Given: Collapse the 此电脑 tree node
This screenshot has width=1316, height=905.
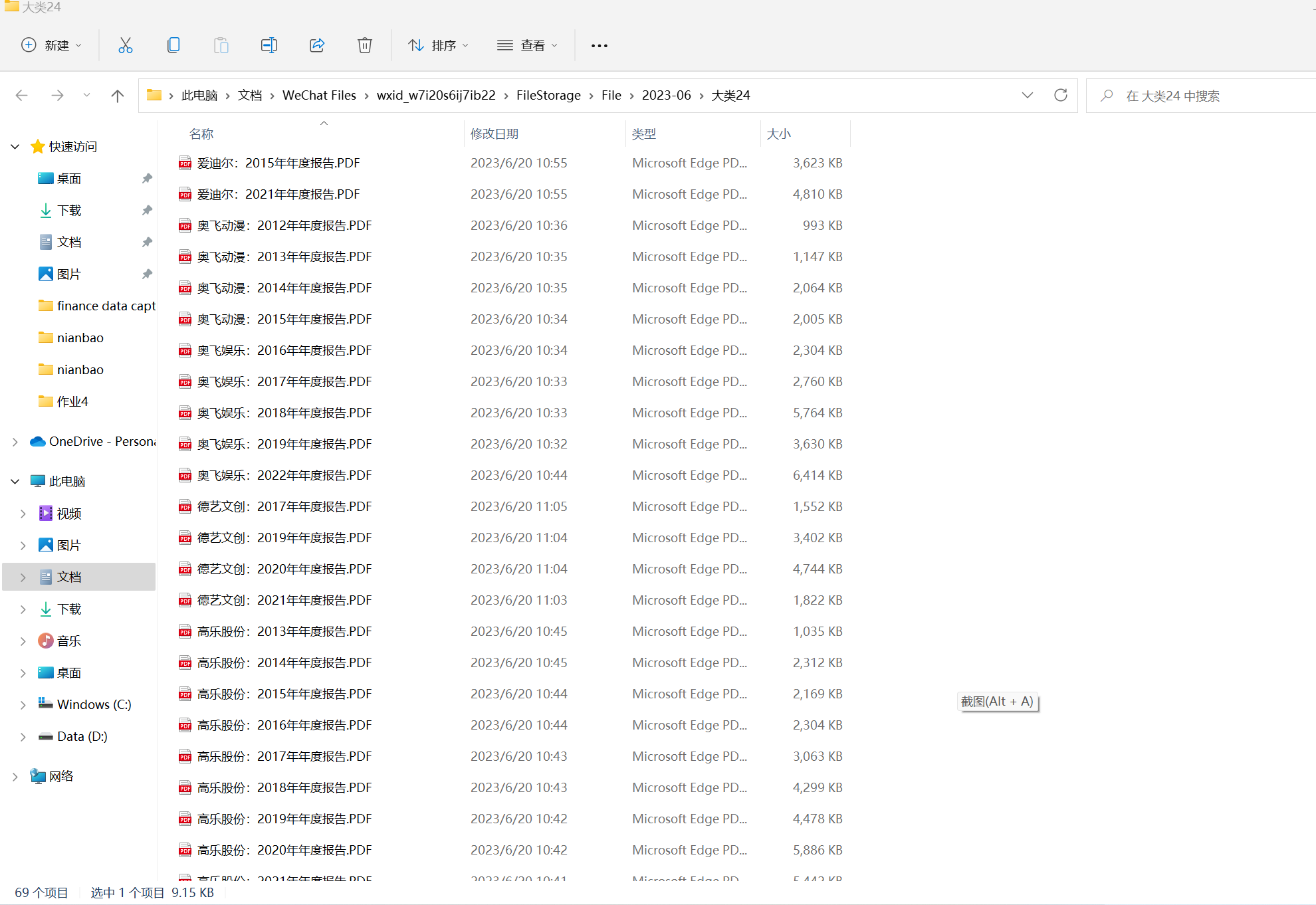Looking at the screenshot, I should pos(15,482).
